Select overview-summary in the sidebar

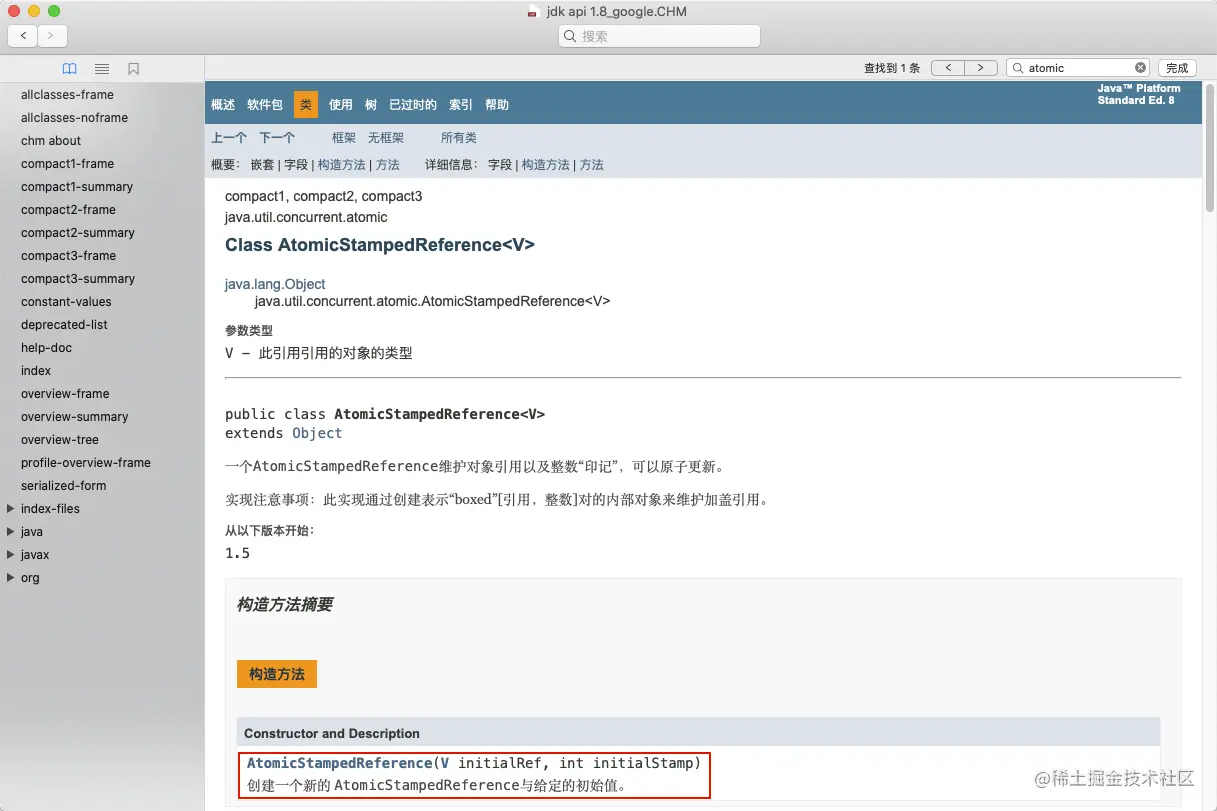[75, 417]
